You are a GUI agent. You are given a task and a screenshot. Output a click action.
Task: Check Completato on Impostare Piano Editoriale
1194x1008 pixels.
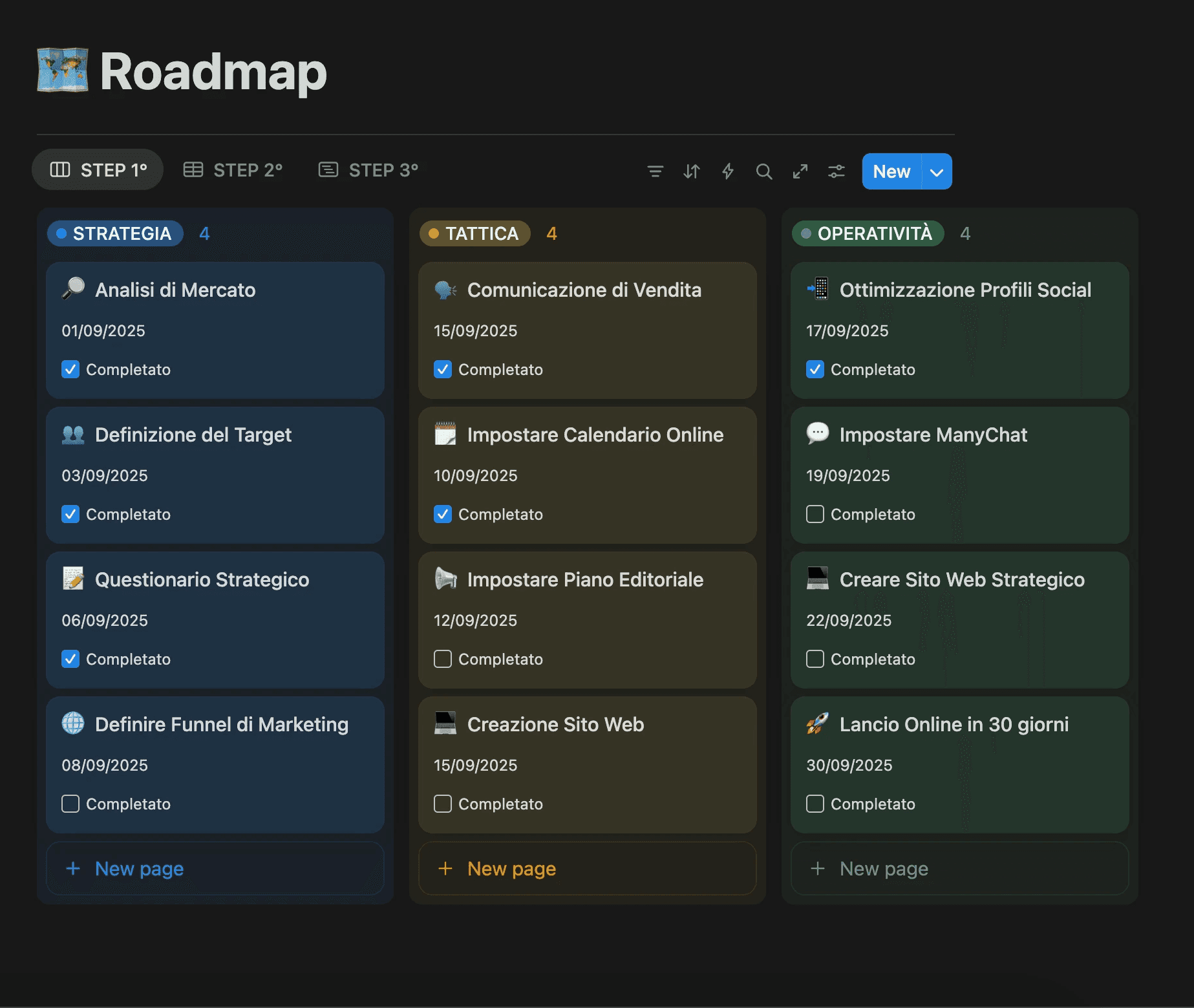click(x=443, y=659)
